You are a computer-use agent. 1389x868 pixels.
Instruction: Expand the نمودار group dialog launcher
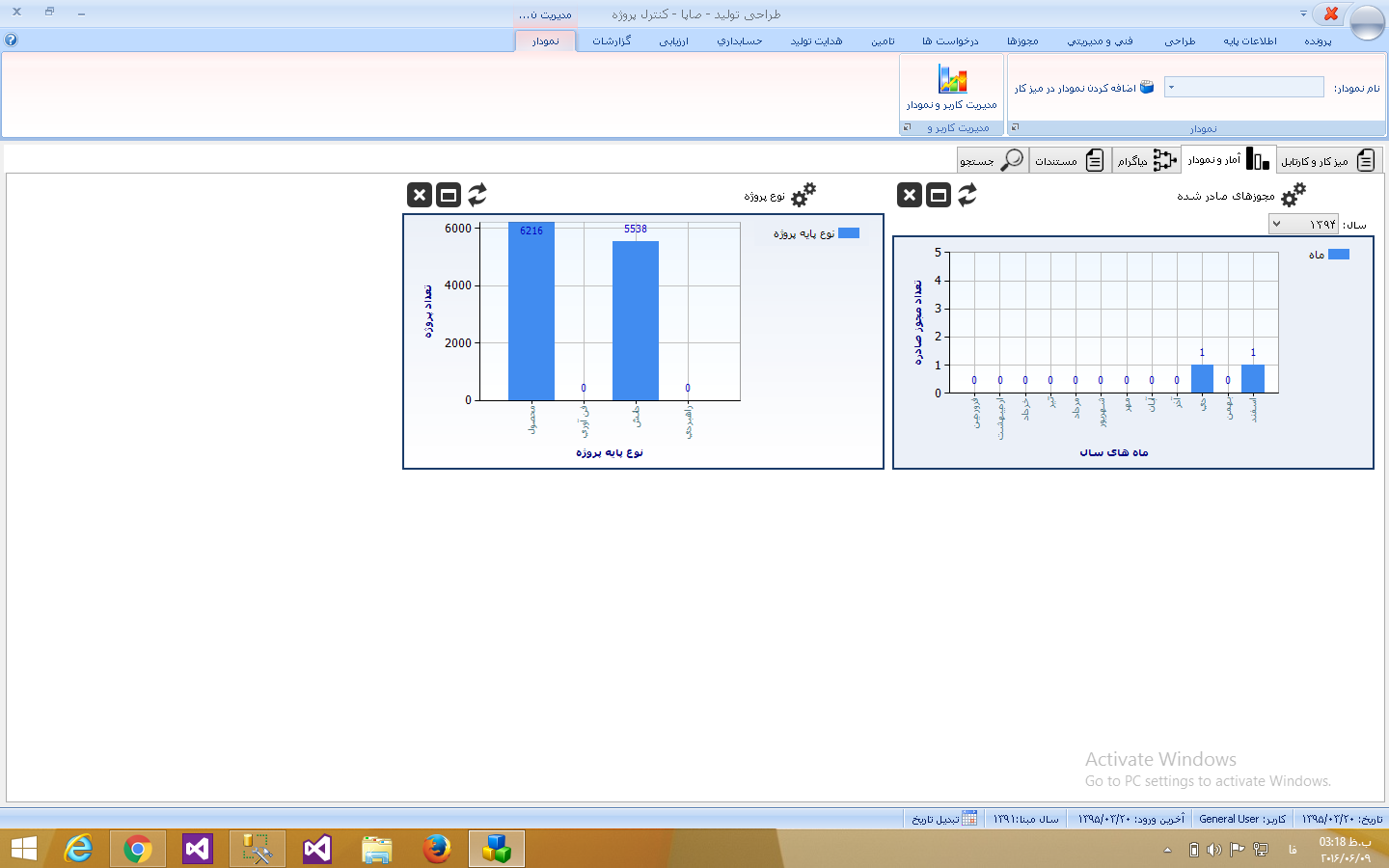[x=1015, y=127]
